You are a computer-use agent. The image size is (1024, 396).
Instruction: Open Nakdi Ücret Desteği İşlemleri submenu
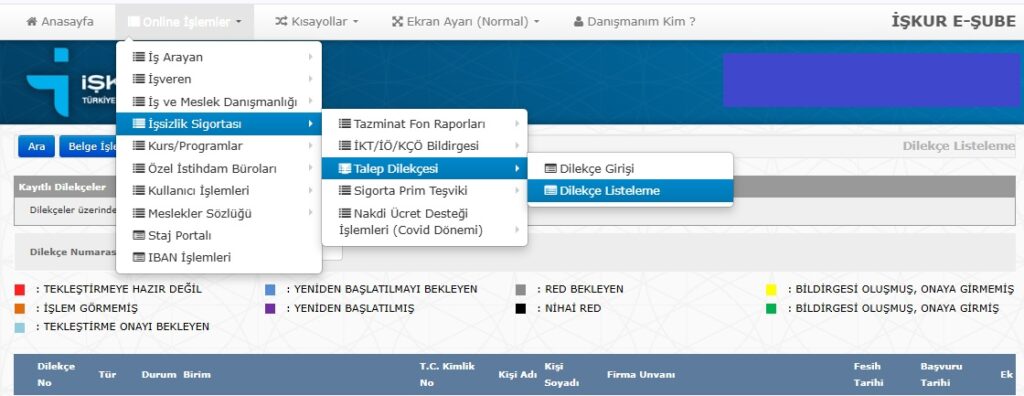pos(424,222)
